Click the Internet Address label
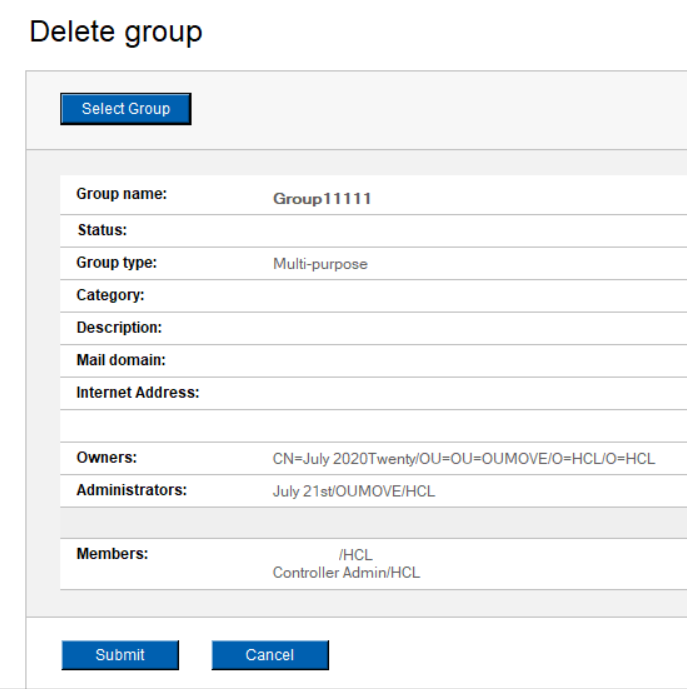The image size is (687, 689). (138, 392)
